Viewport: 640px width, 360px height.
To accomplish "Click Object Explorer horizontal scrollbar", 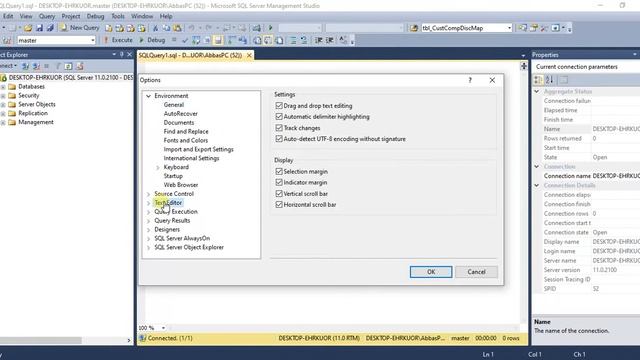I will point(41,340).
